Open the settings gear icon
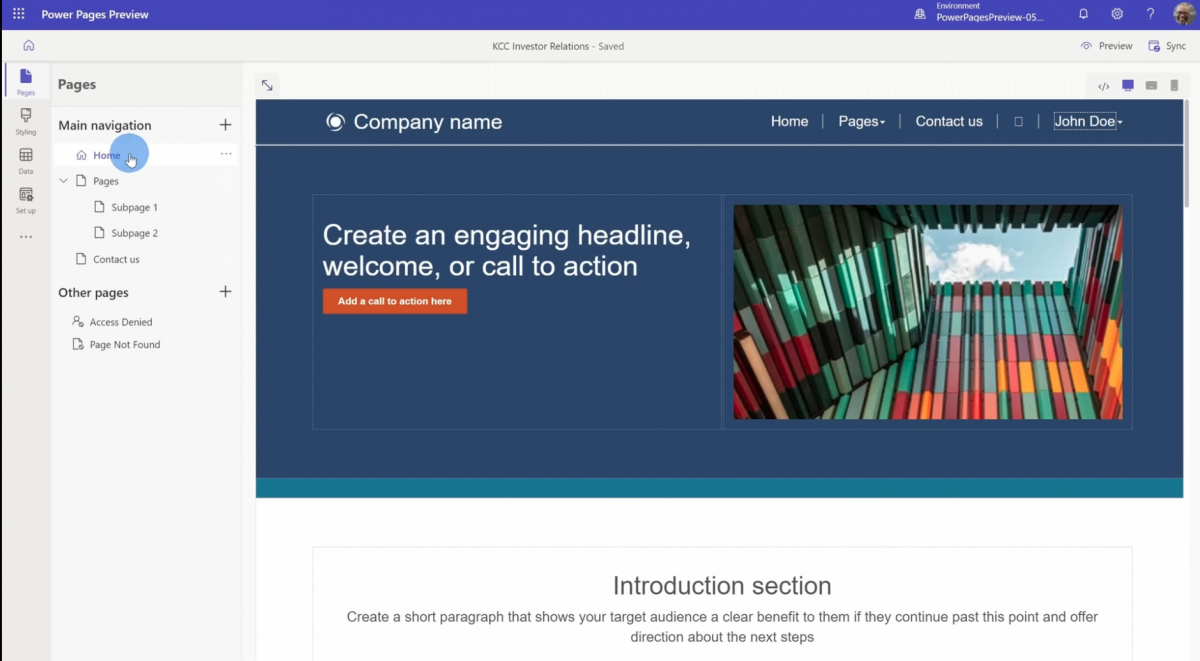Screen dimensions: 1200x661 pyautogui.click(x=1117, y=15)
